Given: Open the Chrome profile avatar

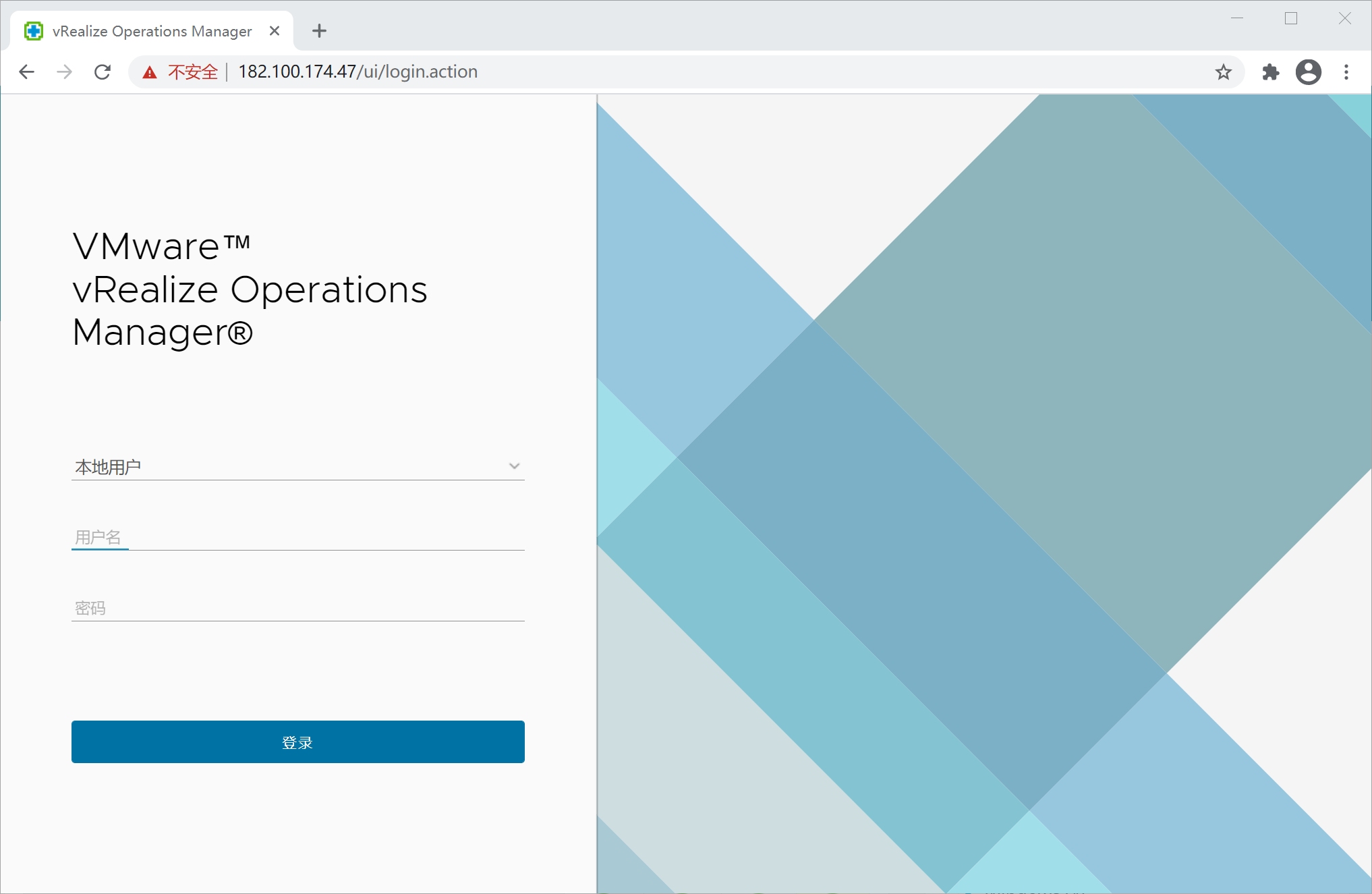Looking at the screenshot, I should click(x=1308, y=72).
